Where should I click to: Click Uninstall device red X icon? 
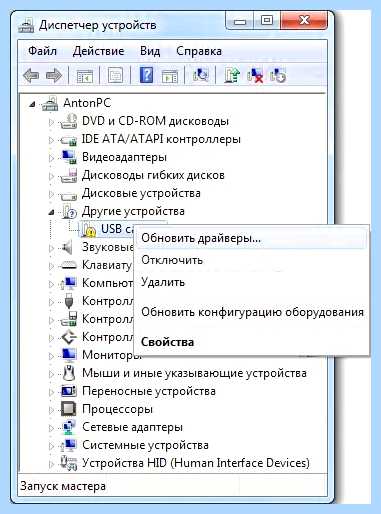(x=255, y=75)
